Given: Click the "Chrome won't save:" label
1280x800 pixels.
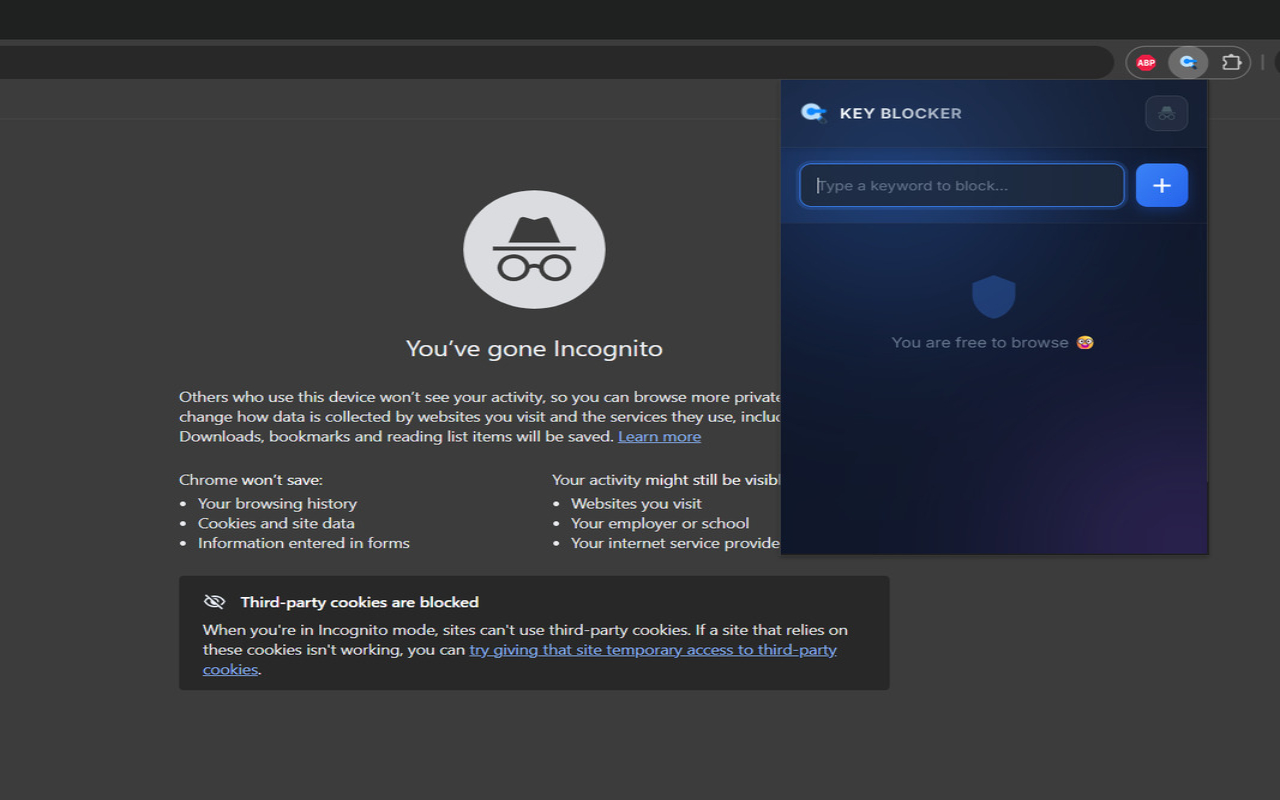Looking at the screenshot, I should pyautogui.click(x=251, y=480).
